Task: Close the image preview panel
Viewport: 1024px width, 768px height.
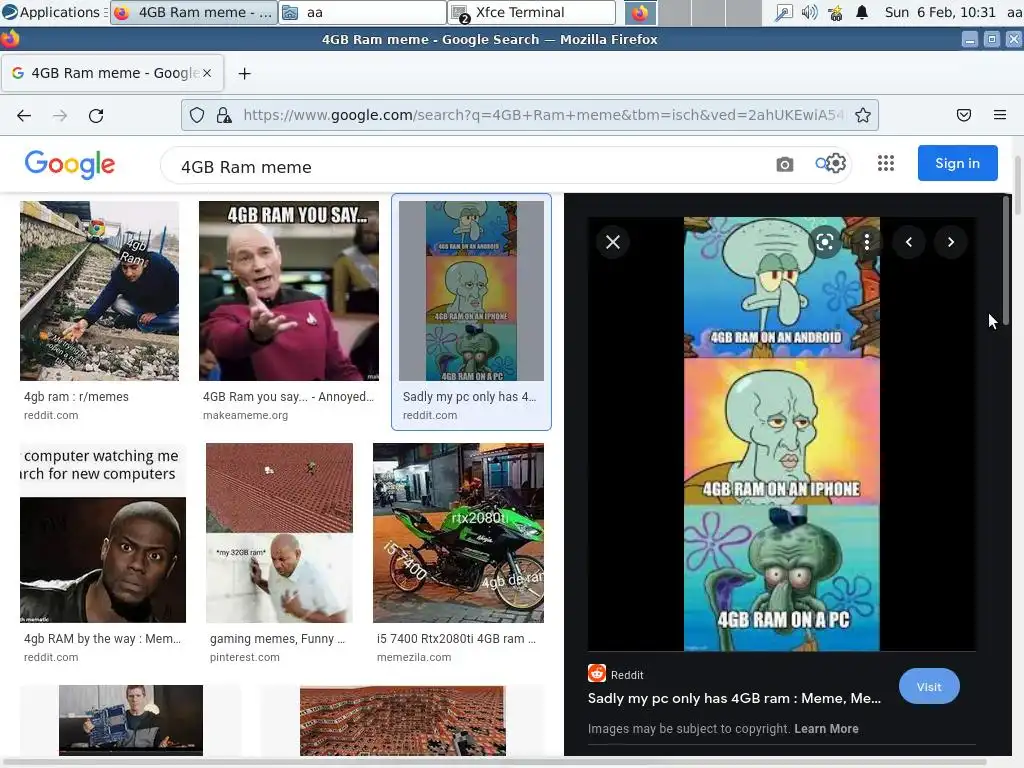Action: [613, 242]
